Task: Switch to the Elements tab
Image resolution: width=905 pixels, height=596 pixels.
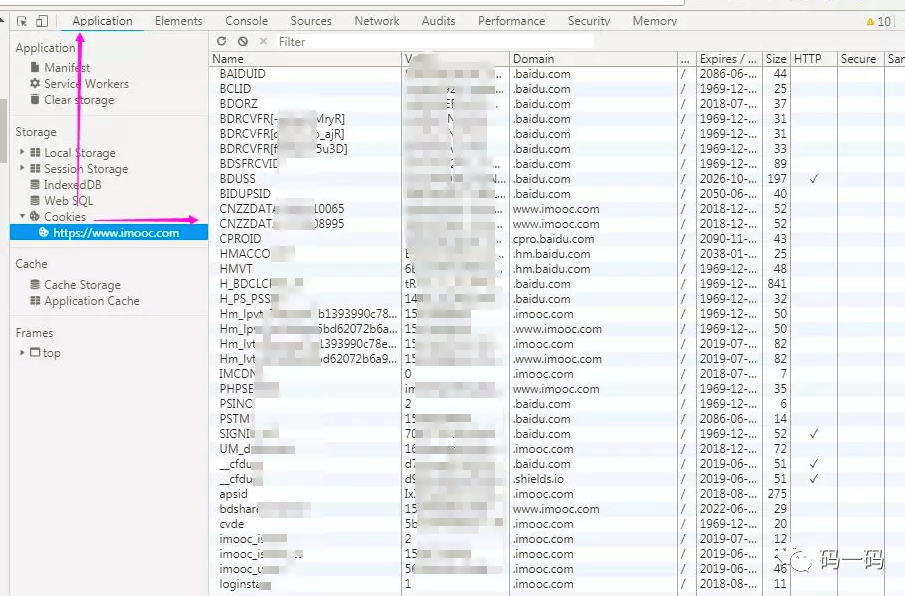Action: click(x=178, y=21)
